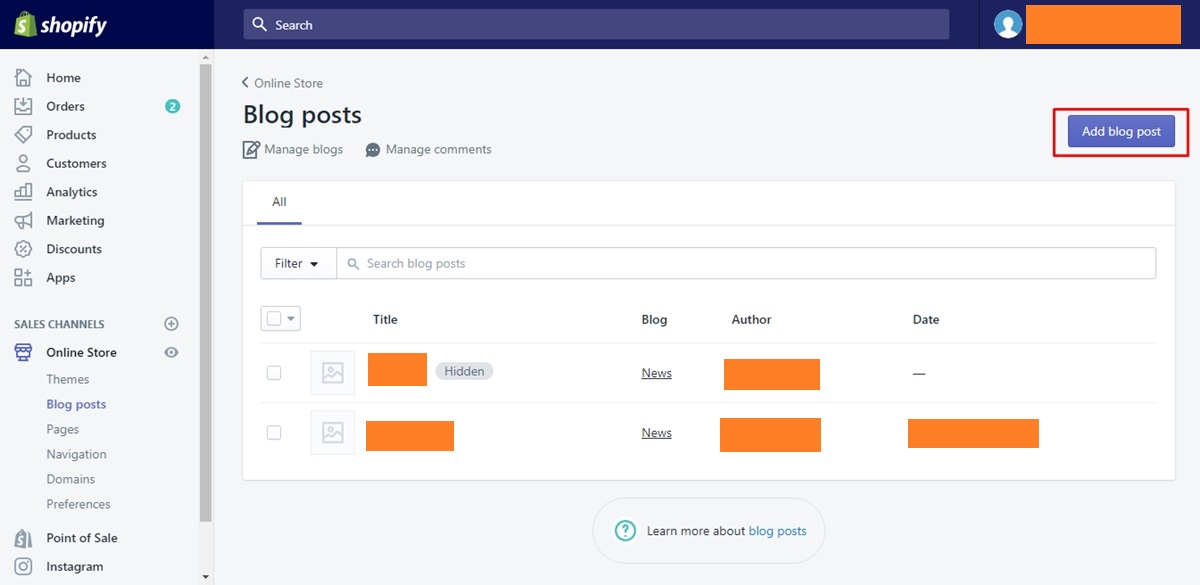Open the Marketing section
The width and height of the screenshot is (1200, 585).
[x=75, y=221]
